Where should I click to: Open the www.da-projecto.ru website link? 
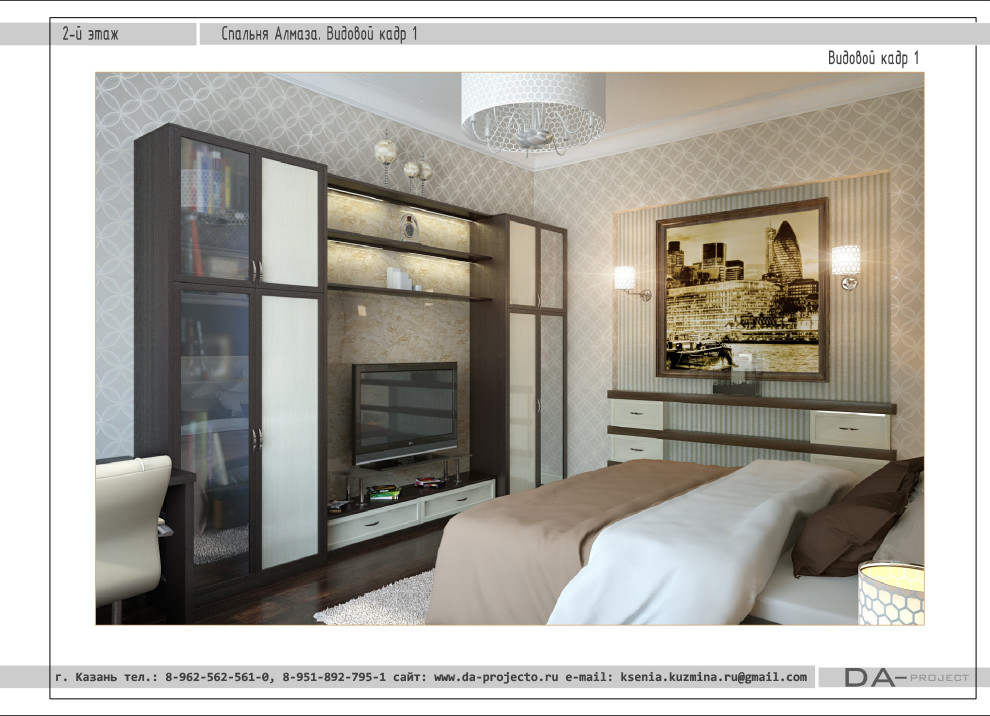coord(495,677)
